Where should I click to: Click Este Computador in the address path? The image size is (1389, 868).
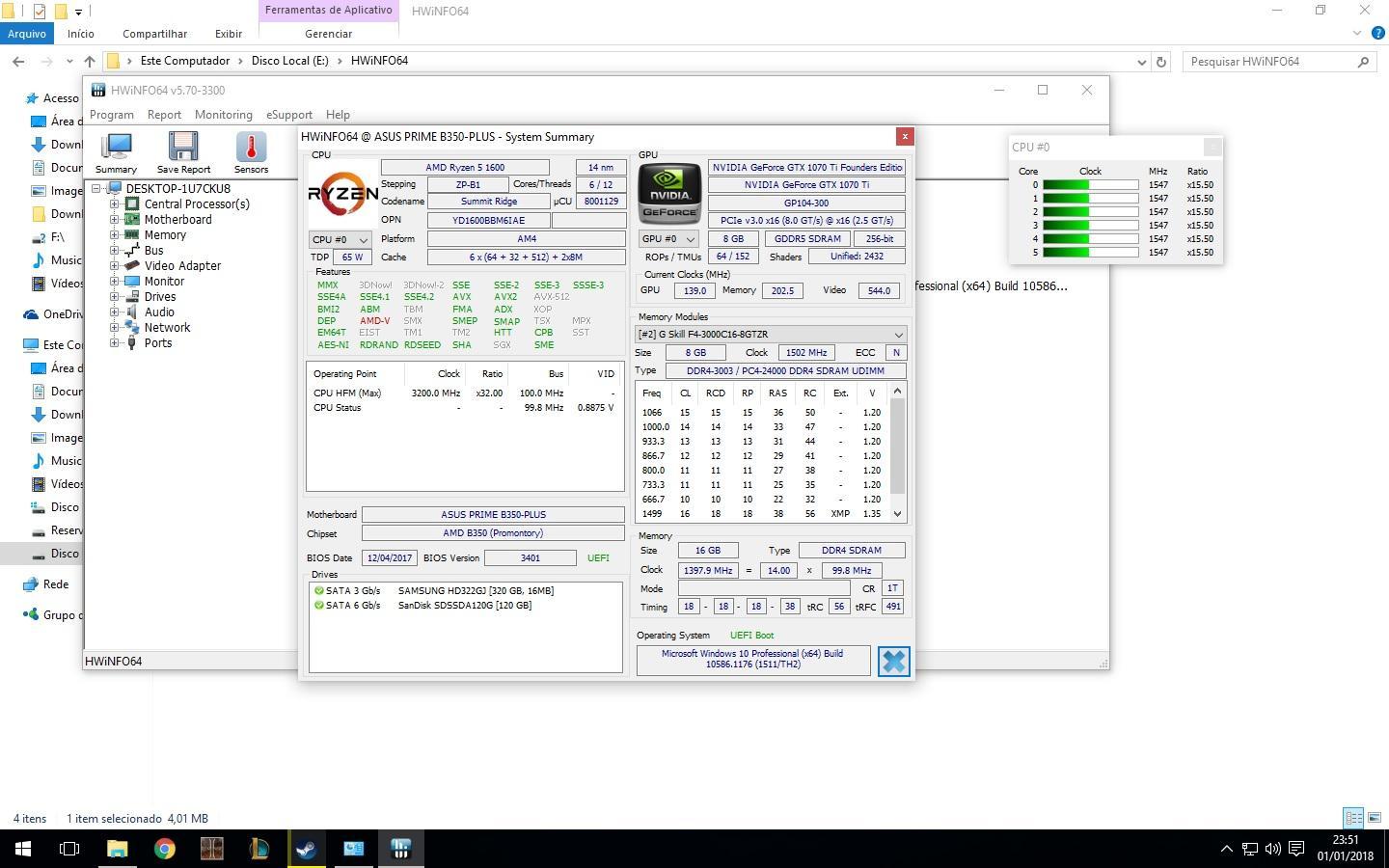tap(185, 61)
